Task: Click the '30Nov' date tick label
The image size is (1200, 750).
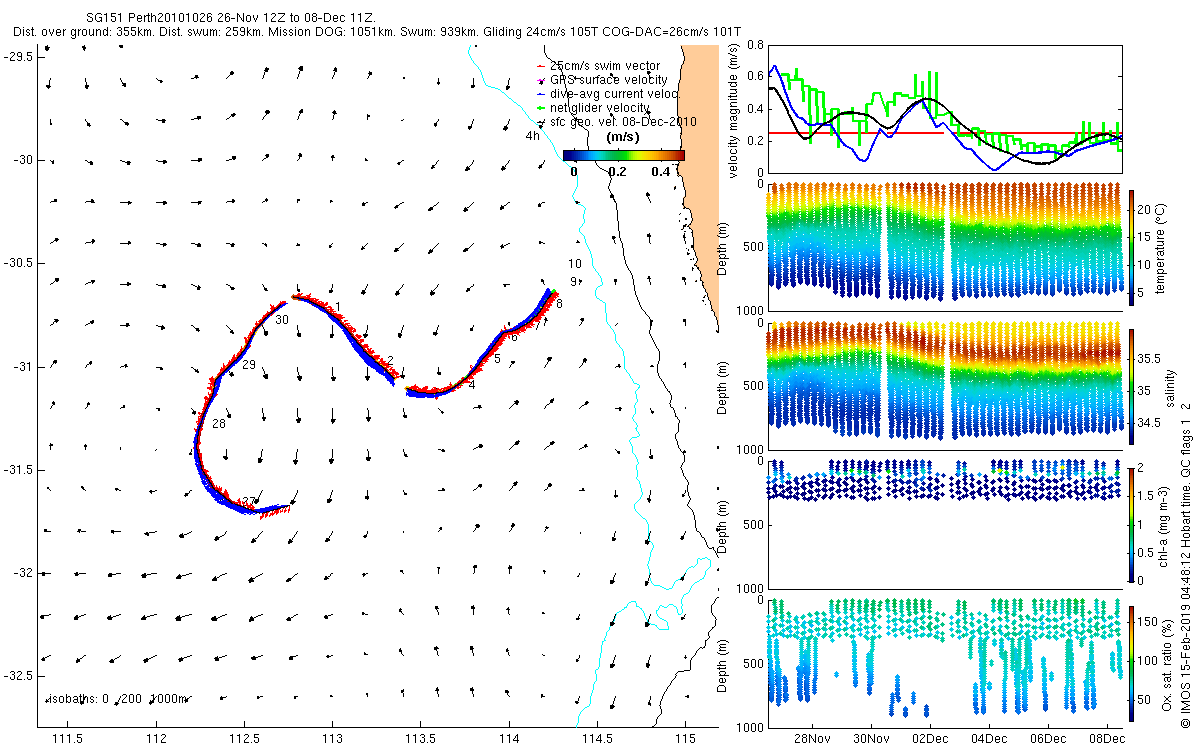Action: [870, 739]
